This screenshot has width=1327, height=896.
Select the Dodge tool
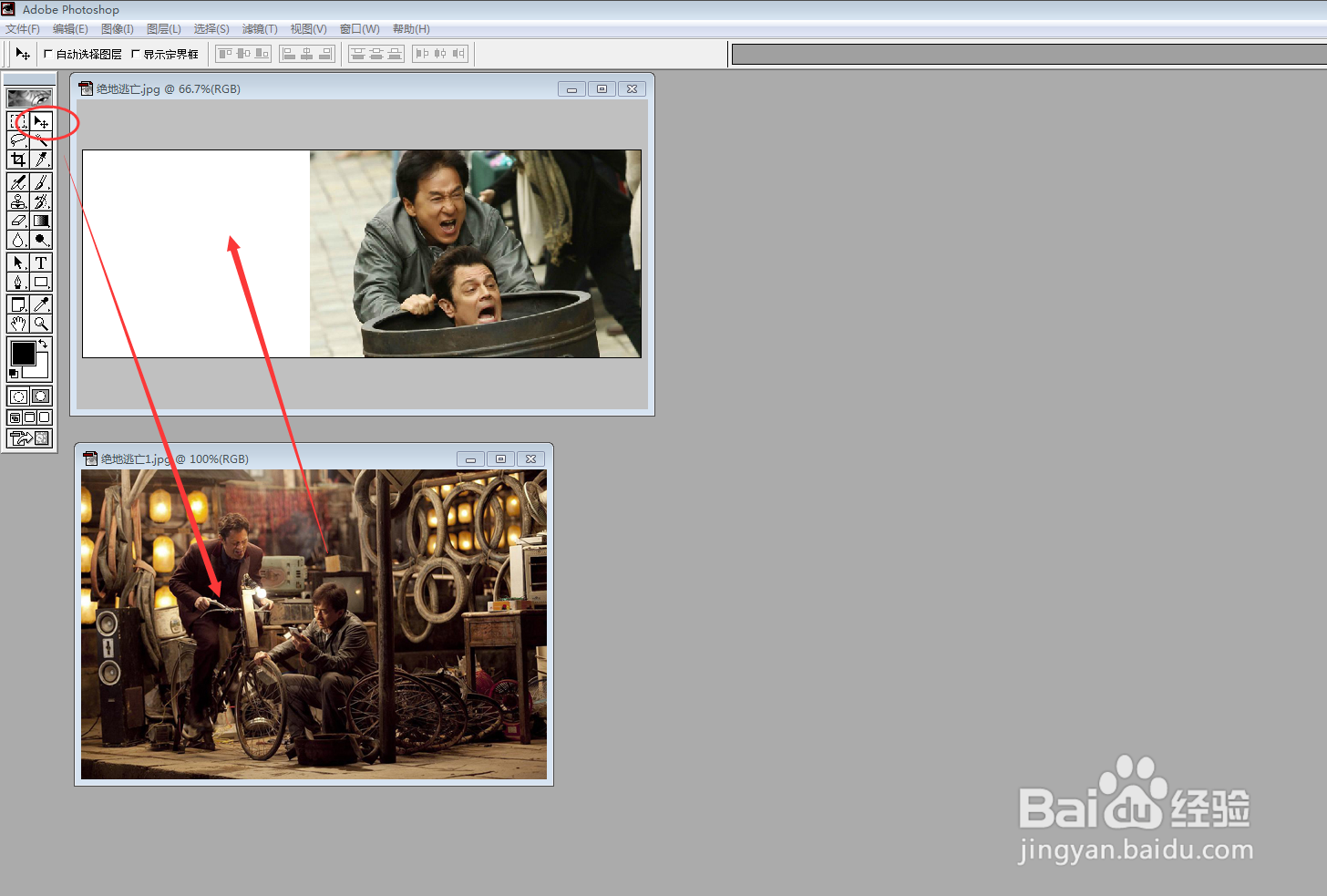point(41,240)
